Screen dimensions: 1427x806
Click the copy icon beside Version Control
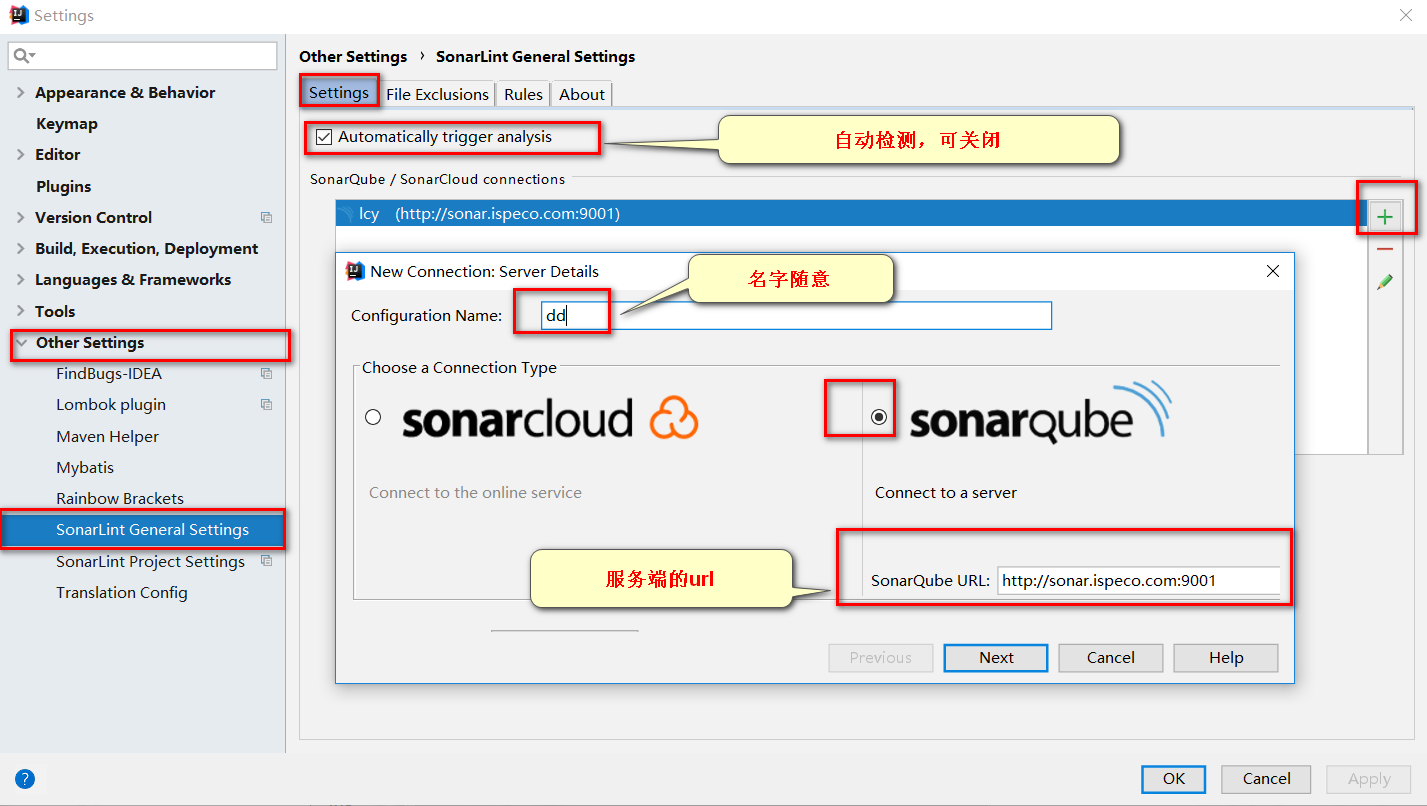(x=266, y=217)
